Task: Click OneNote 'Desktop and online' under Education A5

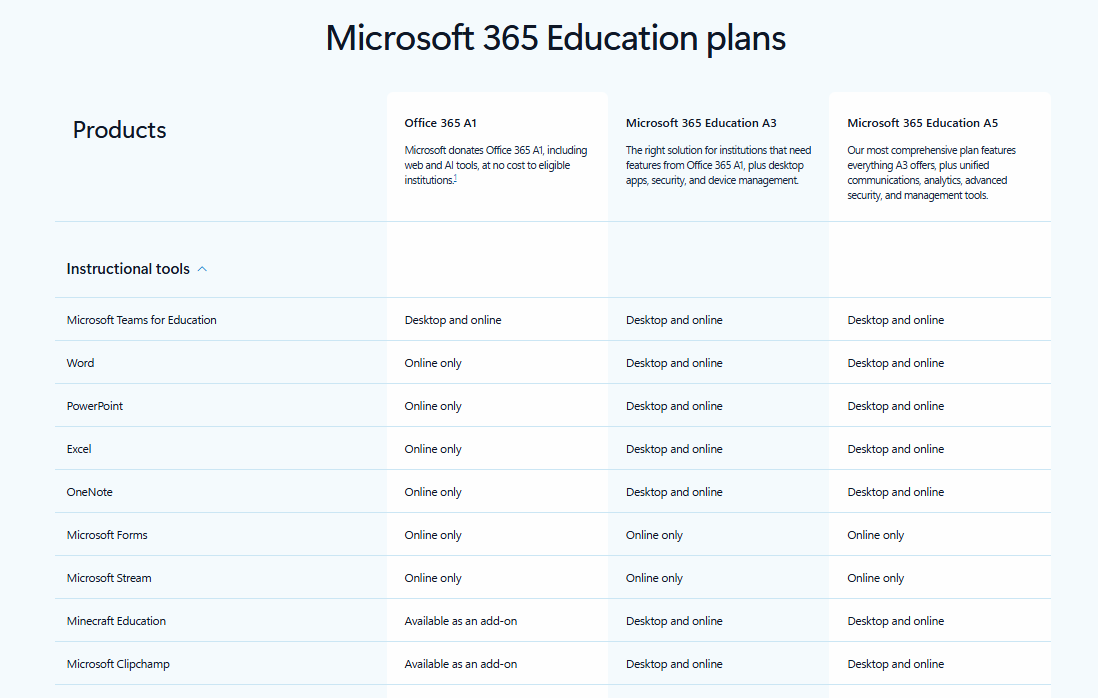Action: 896,492
